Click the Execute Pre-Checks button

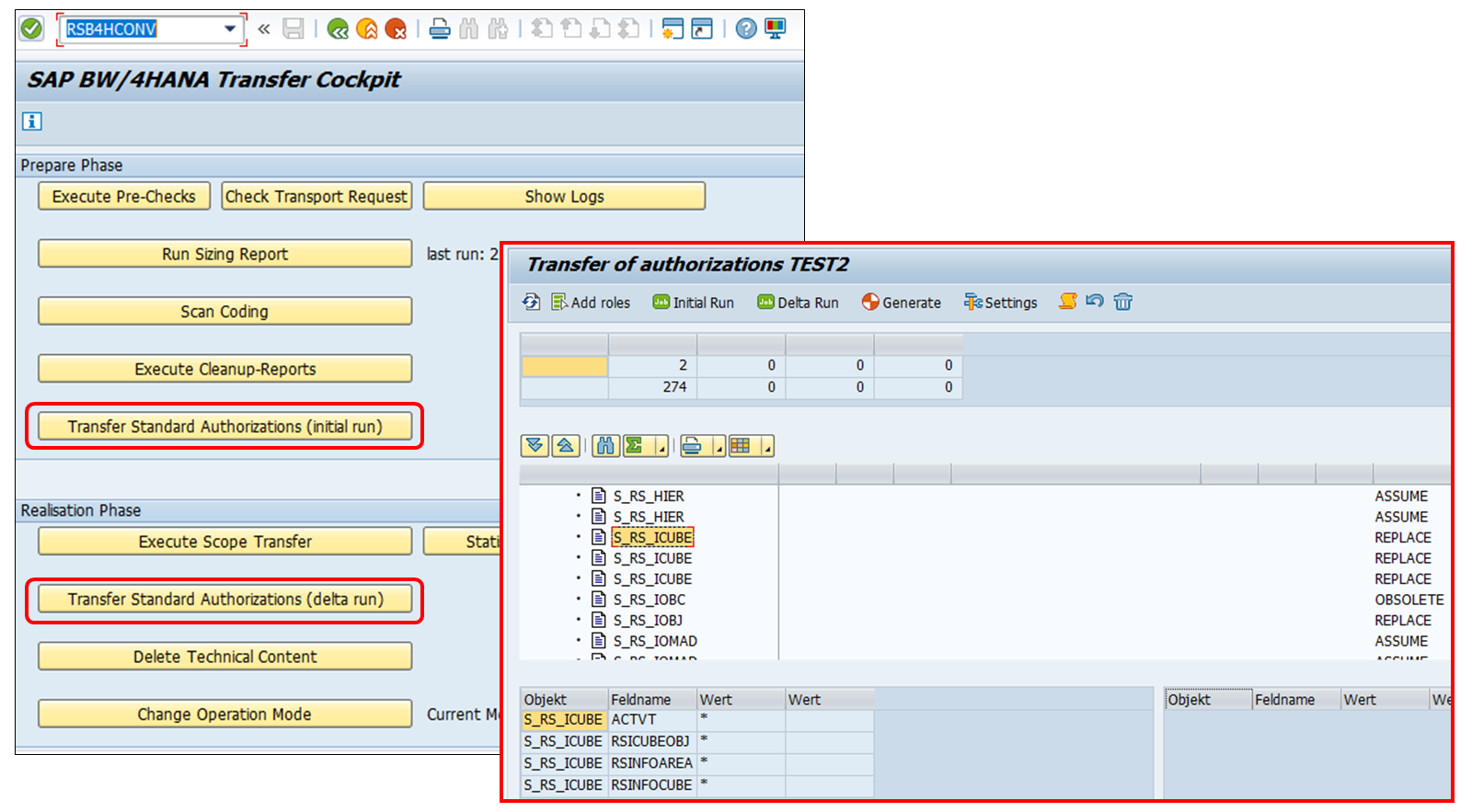tap(124, 196)
